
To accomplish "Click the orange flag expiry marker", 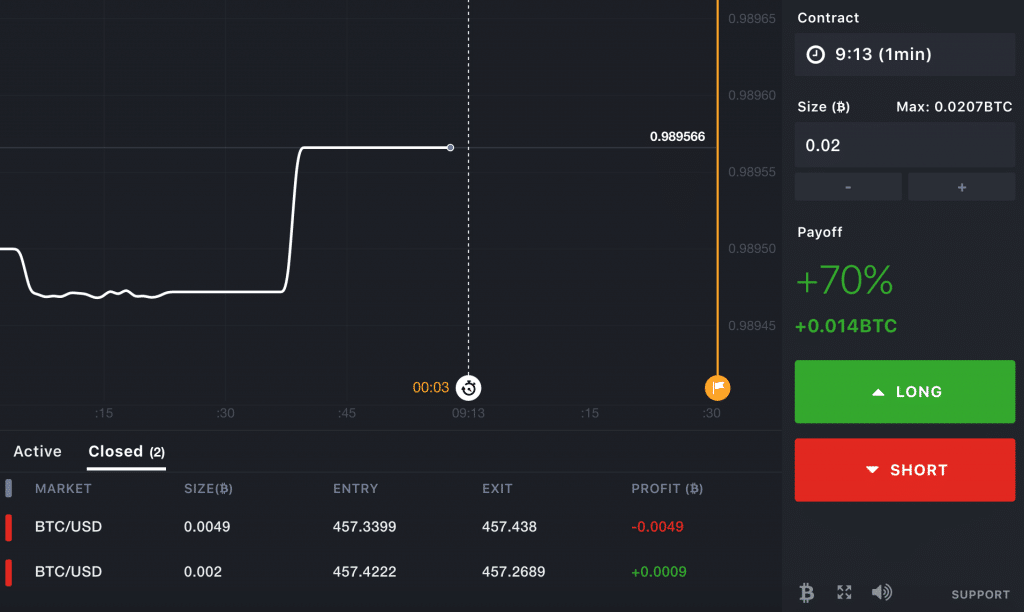I will (717, 388).
